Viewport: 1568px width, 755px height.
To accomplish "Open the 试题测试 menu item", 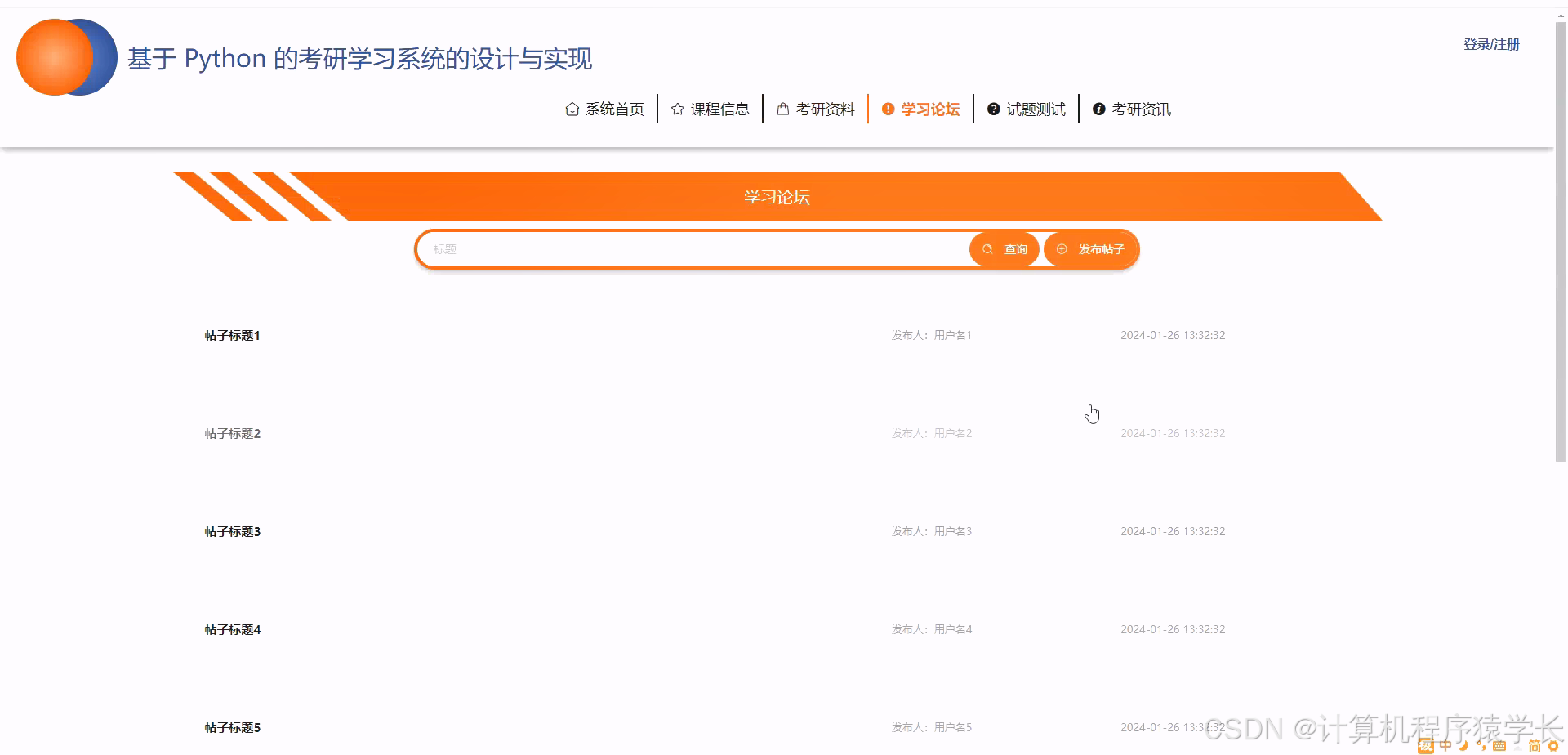I will click(1027, 109).
